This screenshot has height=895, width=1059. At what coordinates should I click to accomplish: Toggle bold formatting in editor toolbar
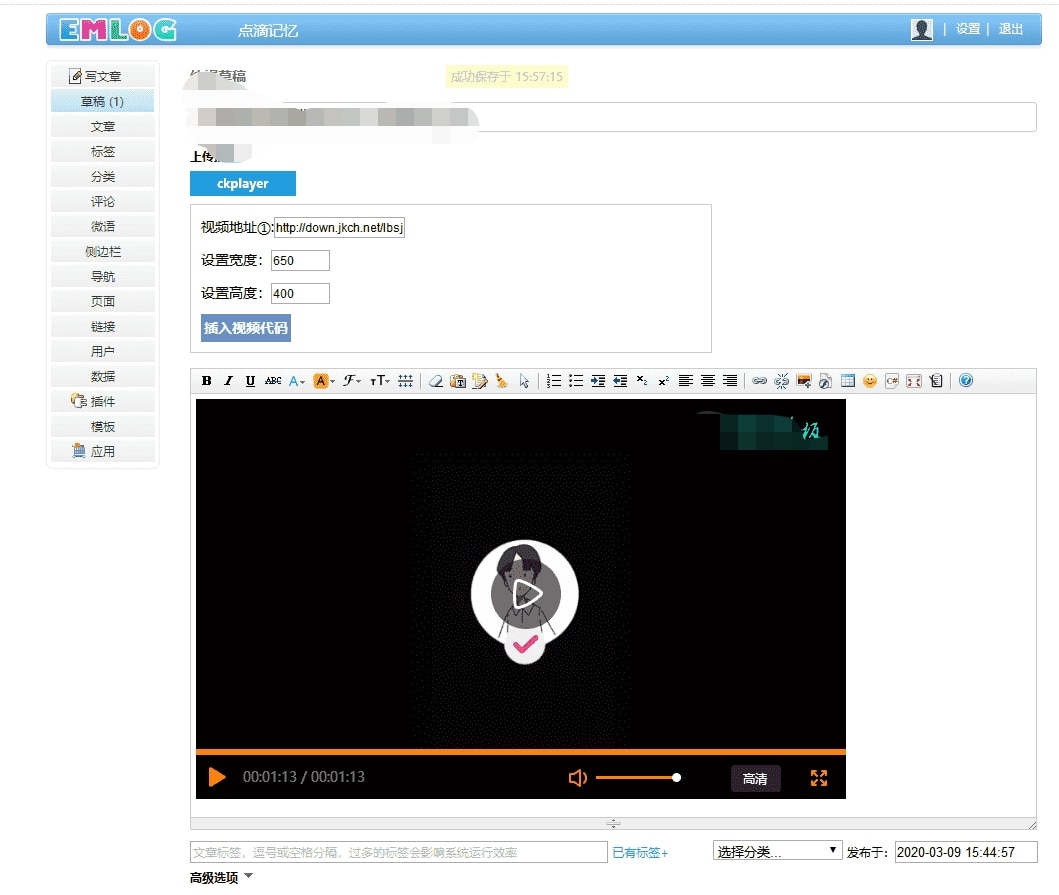coord(207,381)
